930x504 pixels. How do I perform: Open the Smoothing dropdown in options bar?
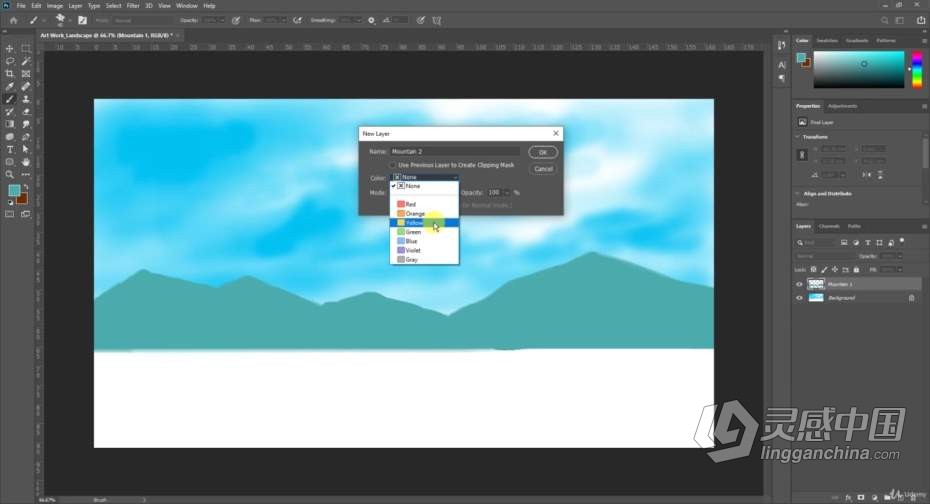tap(359, 20)
